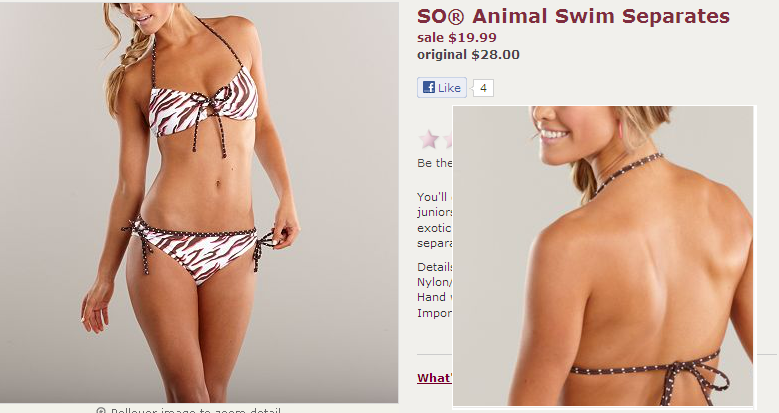Click the enlarged back-view zoom image

tap(604, 256)
